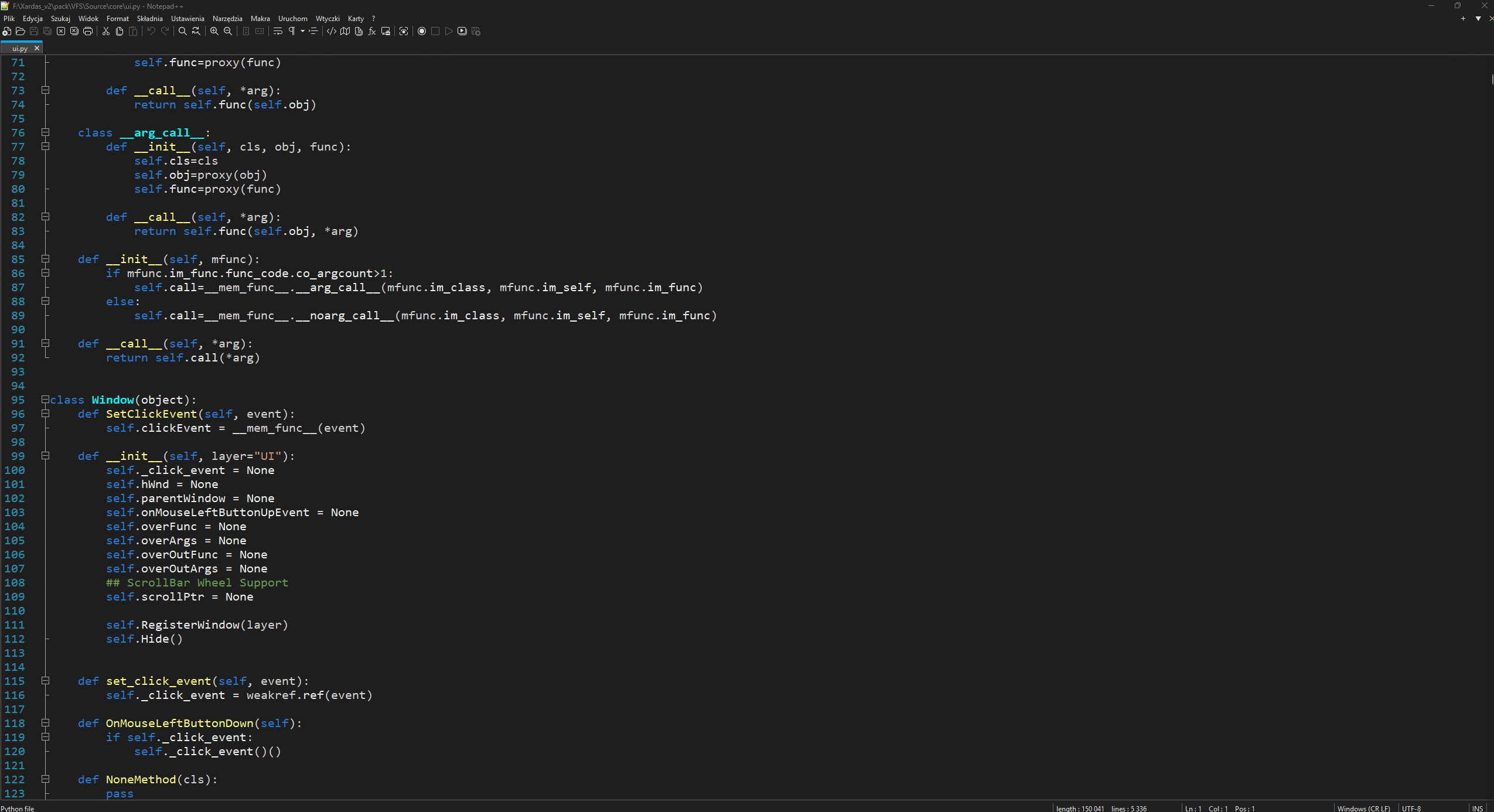Viewport: 1494px width, 812px height.
Task: Open the Makra menu
Action: coord(260,18)
